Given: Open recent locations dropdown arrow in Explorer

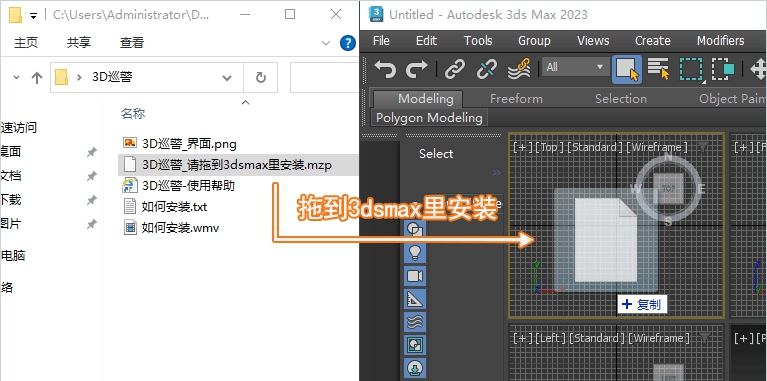Looking at the screenshot, I should click(17, 77).
